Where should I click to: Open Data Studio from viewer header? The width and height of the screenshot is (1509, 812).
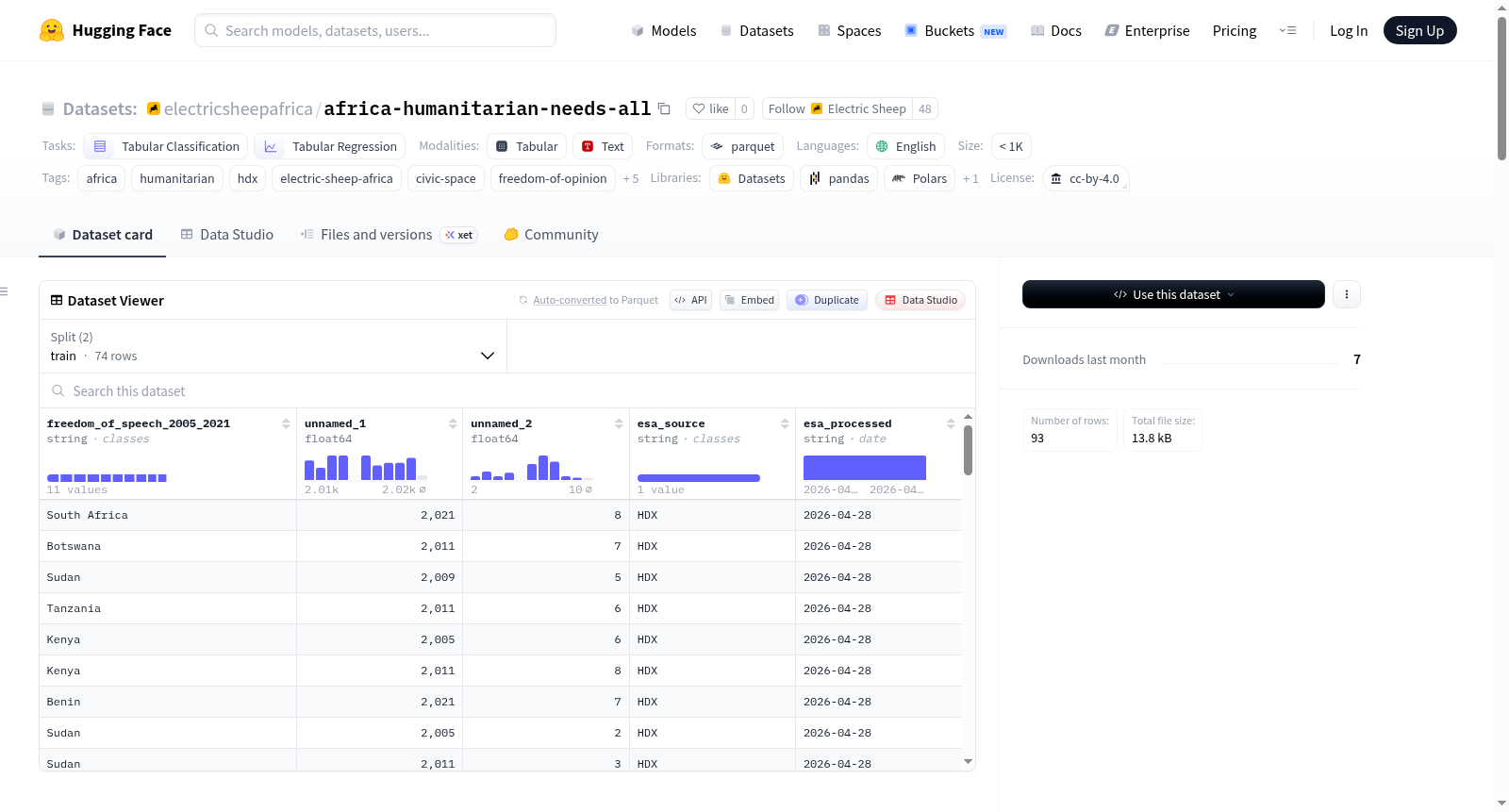pos(920,300)
